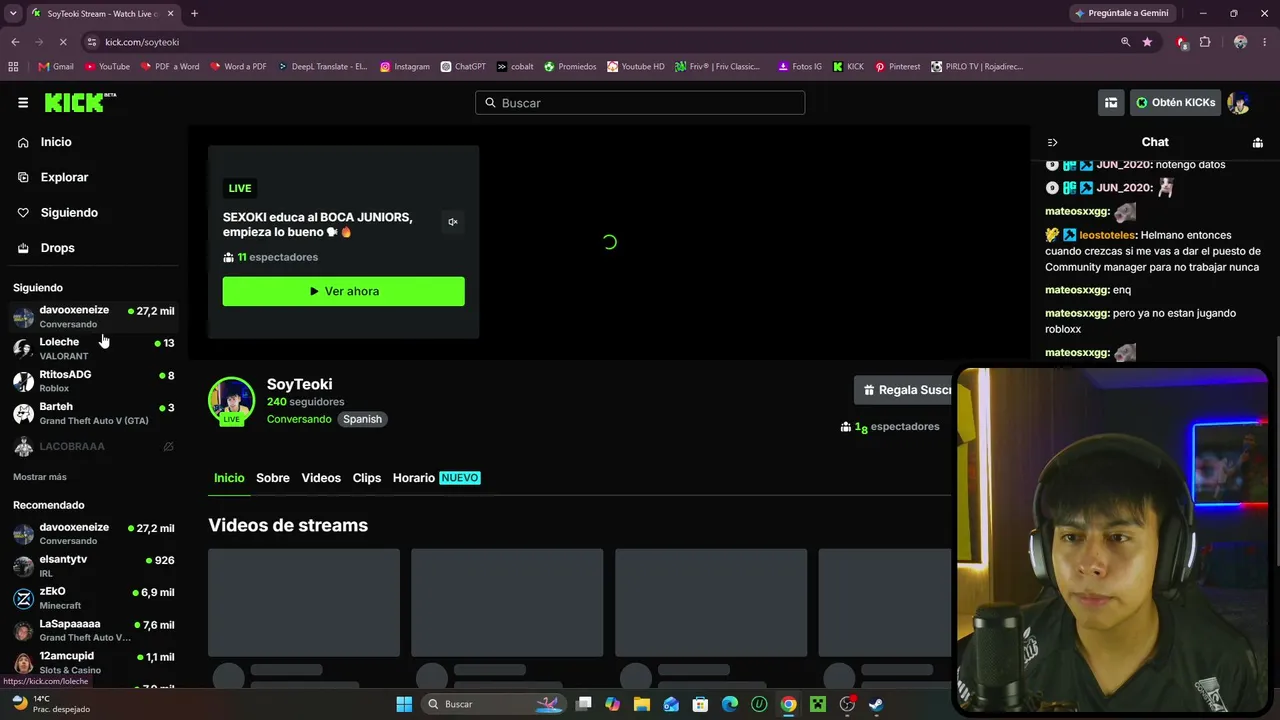The width and height of the screenshot is (1280, 720).
Task: Open the Conversando category link under SoyTeoki
Action: (299, 419)
